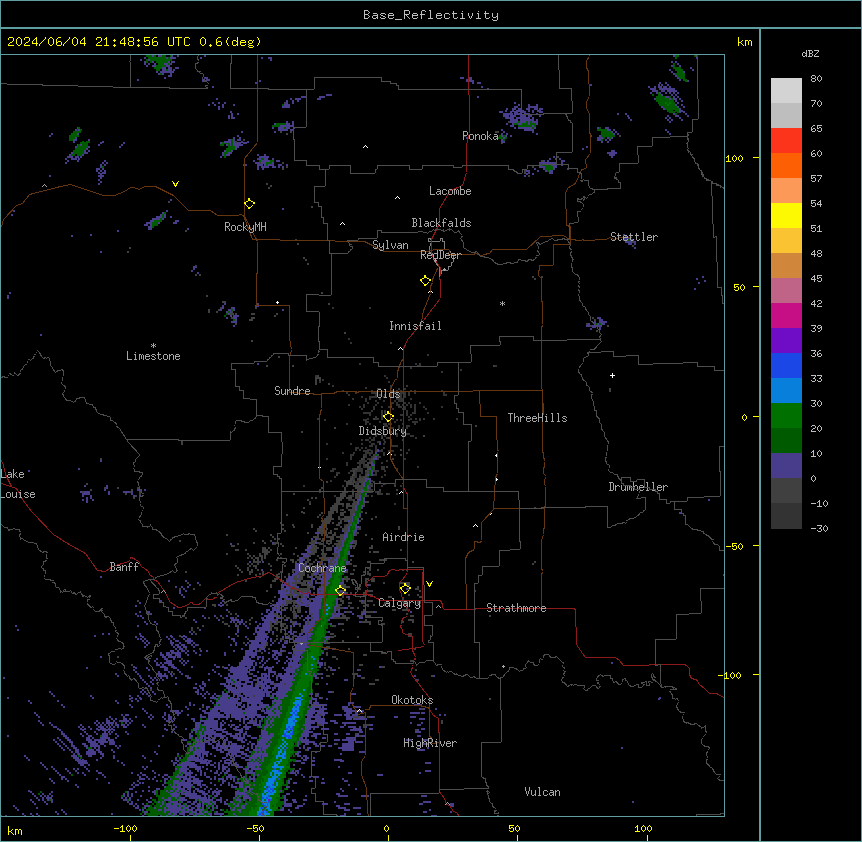Click the Calgary city label
This screenshot has height=842, width=862.
[x=400, y=603]
